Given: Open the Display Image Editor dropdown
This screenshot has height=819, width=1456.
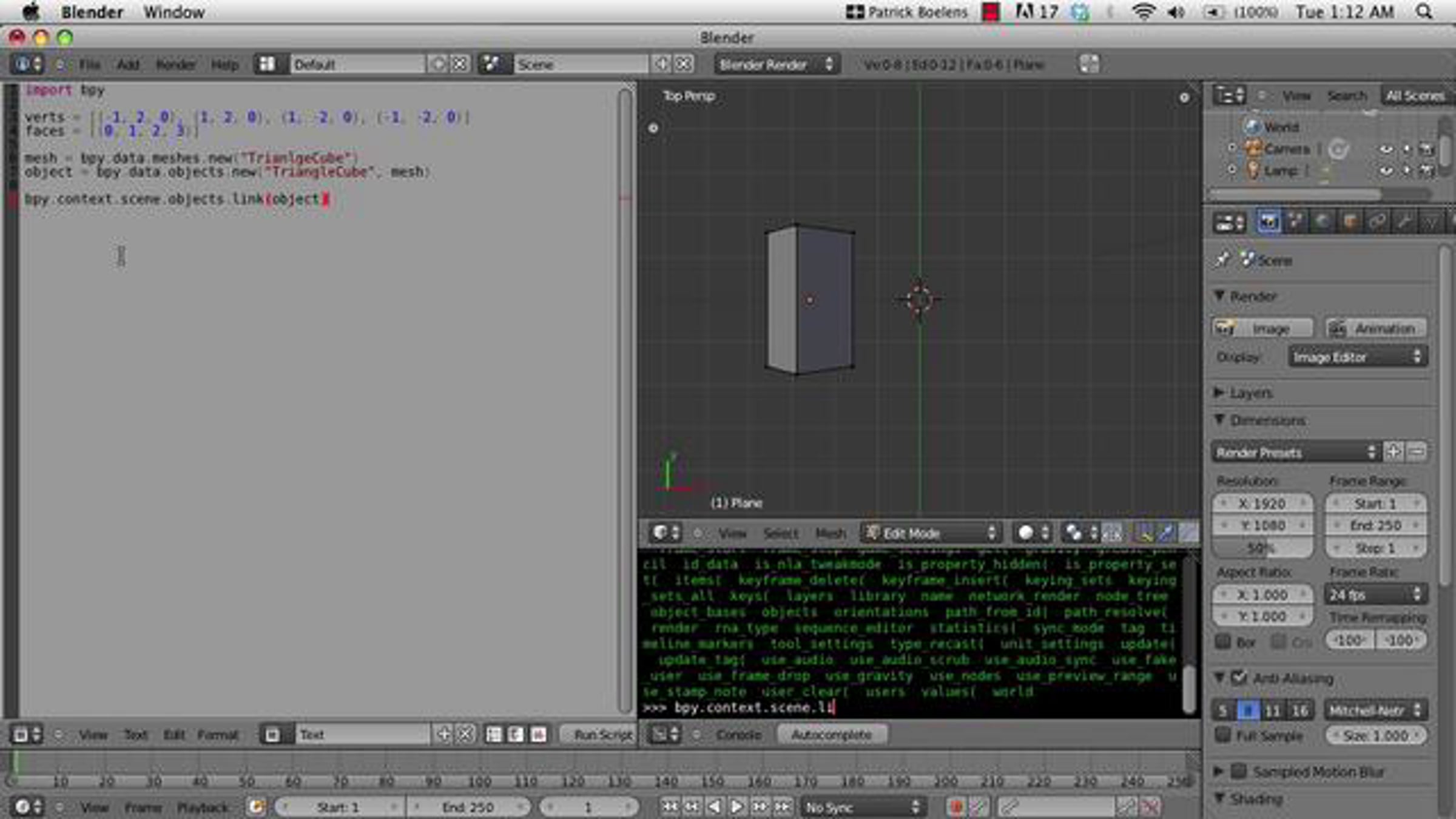Looking at the screenshot, I should point(1358,357).
